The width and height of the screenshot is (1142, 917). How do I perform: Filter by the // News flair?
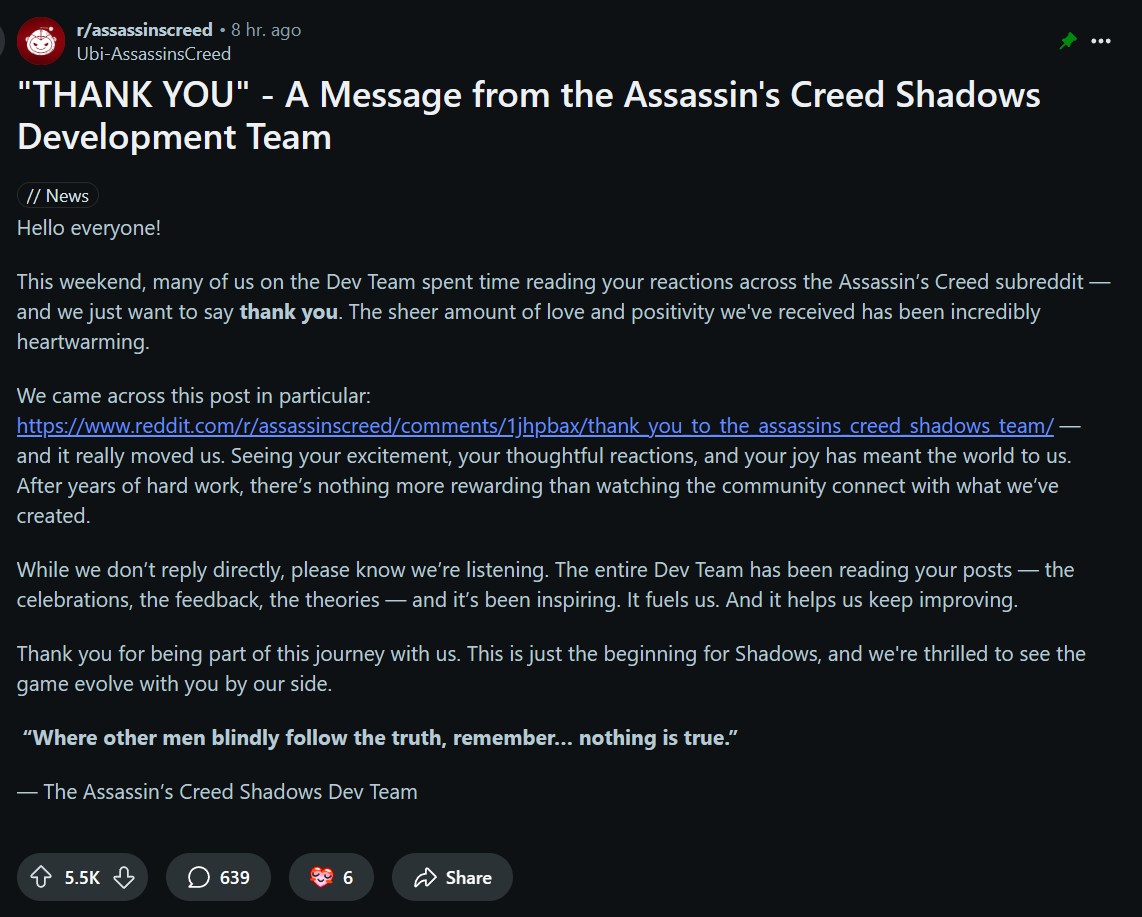(58, 195)
